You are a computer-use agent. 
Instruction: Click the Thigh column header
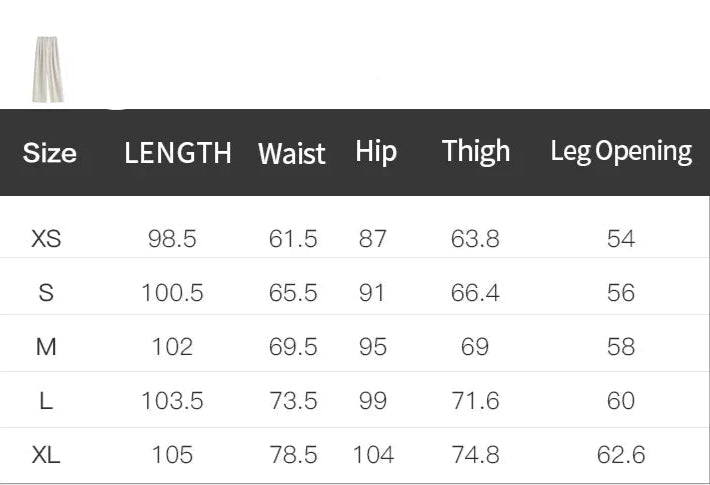click(x=476, y=151)
